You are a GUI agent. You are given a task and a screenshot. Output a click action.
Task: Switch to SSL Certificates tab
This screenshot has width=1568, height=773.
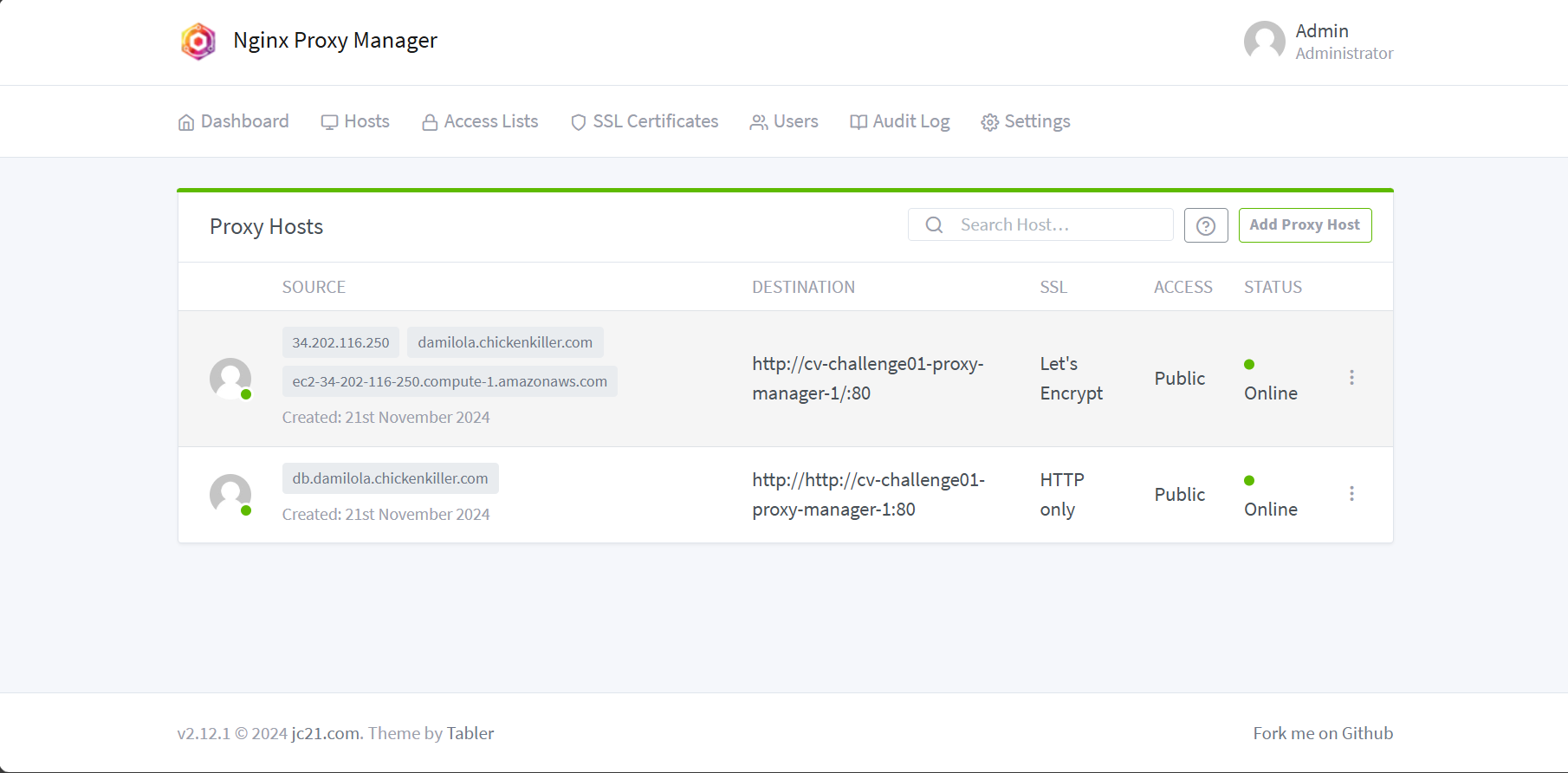(645, 121)
